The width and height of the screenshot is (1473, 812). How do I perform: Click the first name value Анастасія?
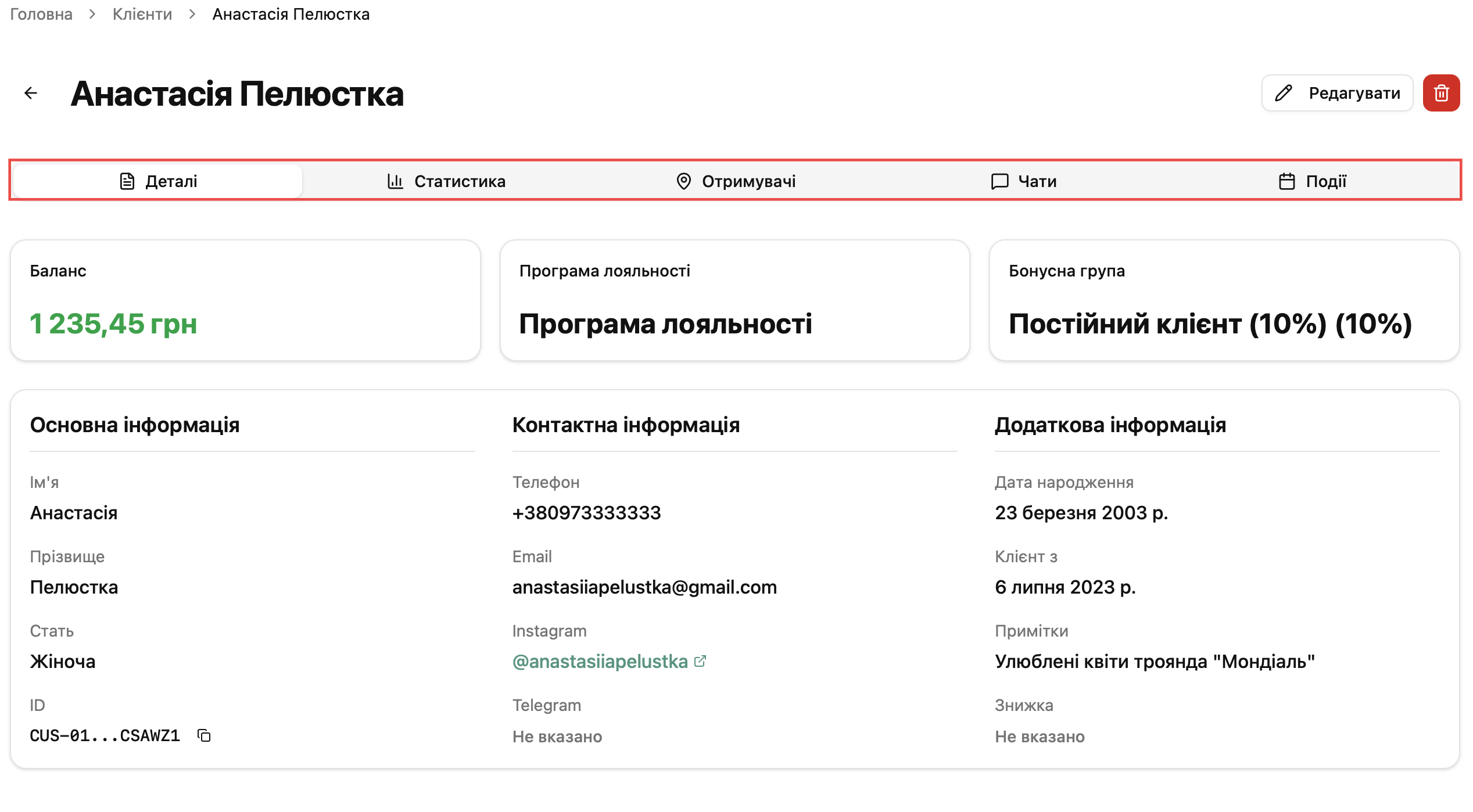tap(74, 512)
